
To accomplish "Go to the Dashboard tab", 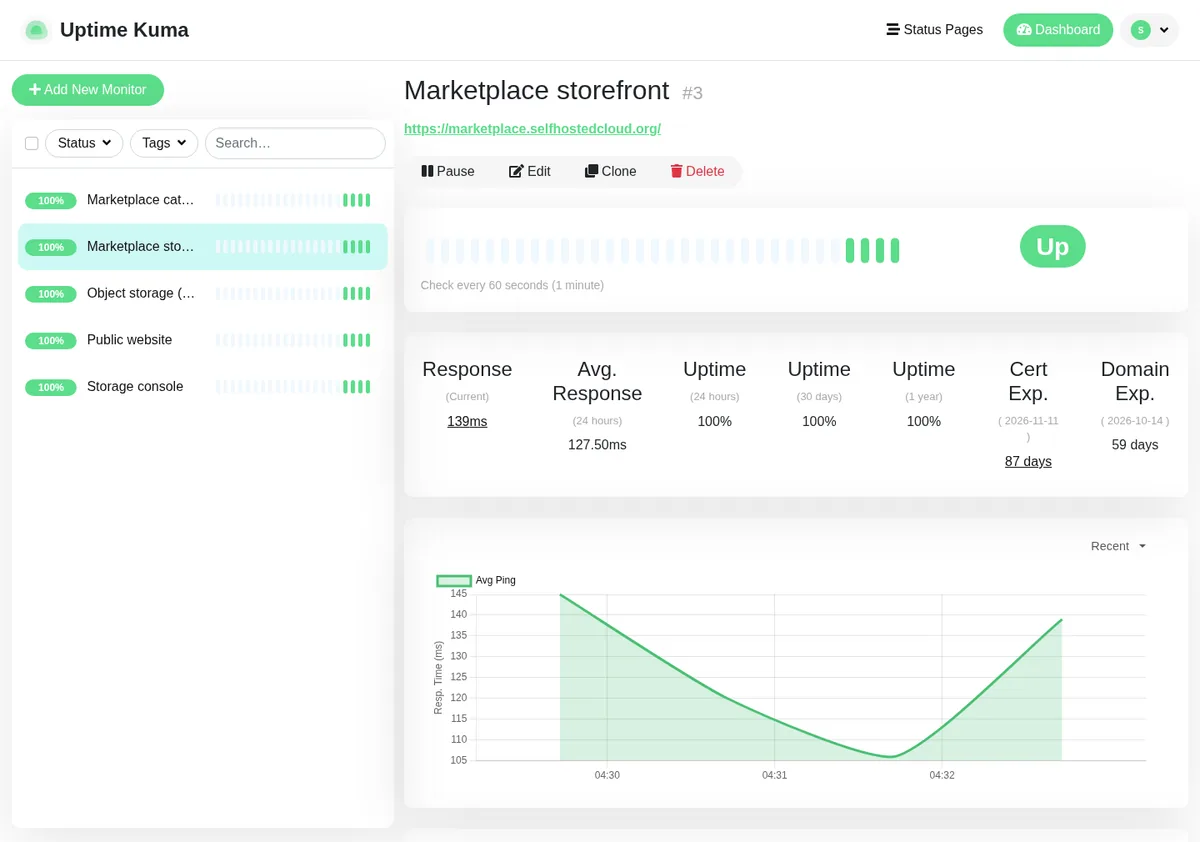I will pyautogui.click(x=1058, y=30).
